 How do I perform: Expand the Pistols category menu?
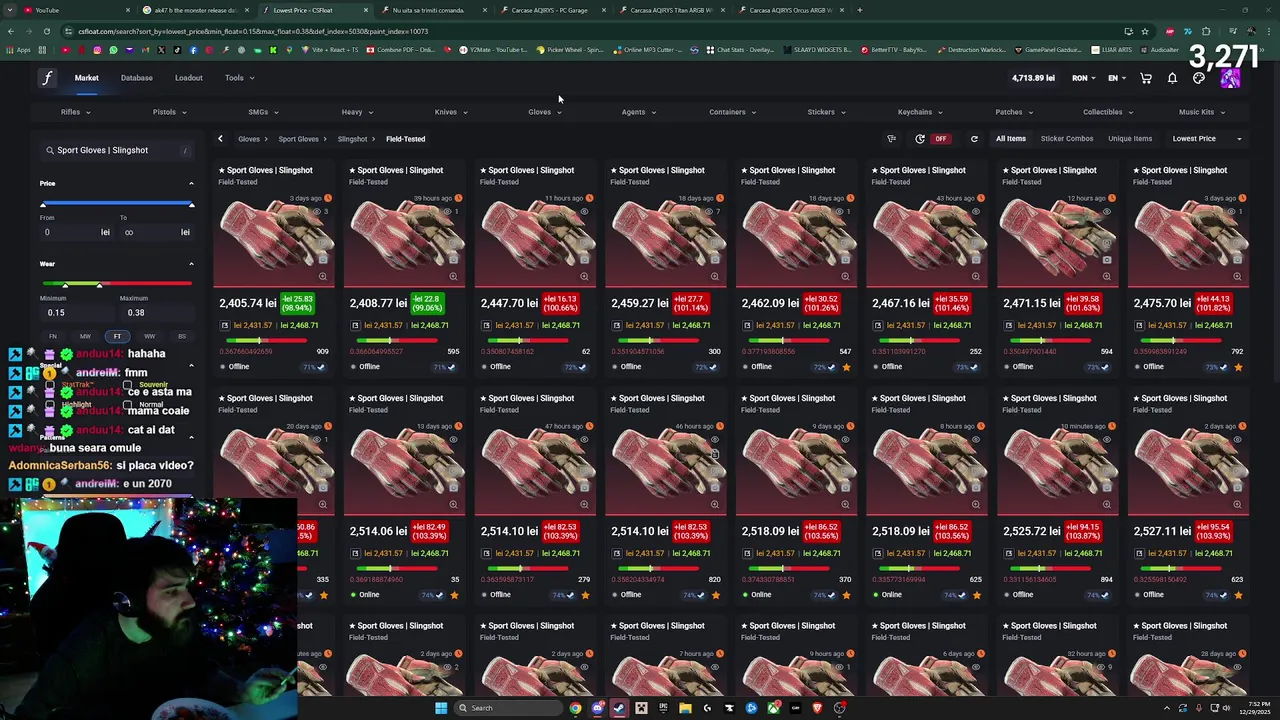[x=170, y=112]
